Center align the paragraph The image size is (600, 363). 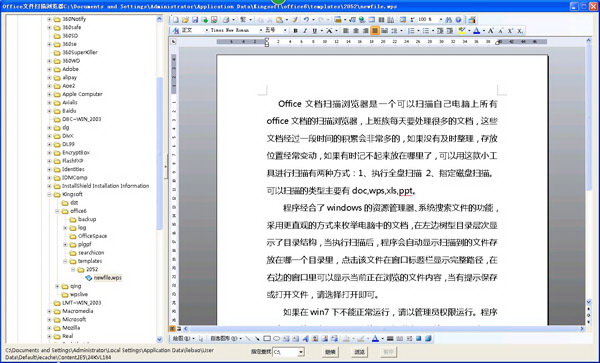(355, 31)
